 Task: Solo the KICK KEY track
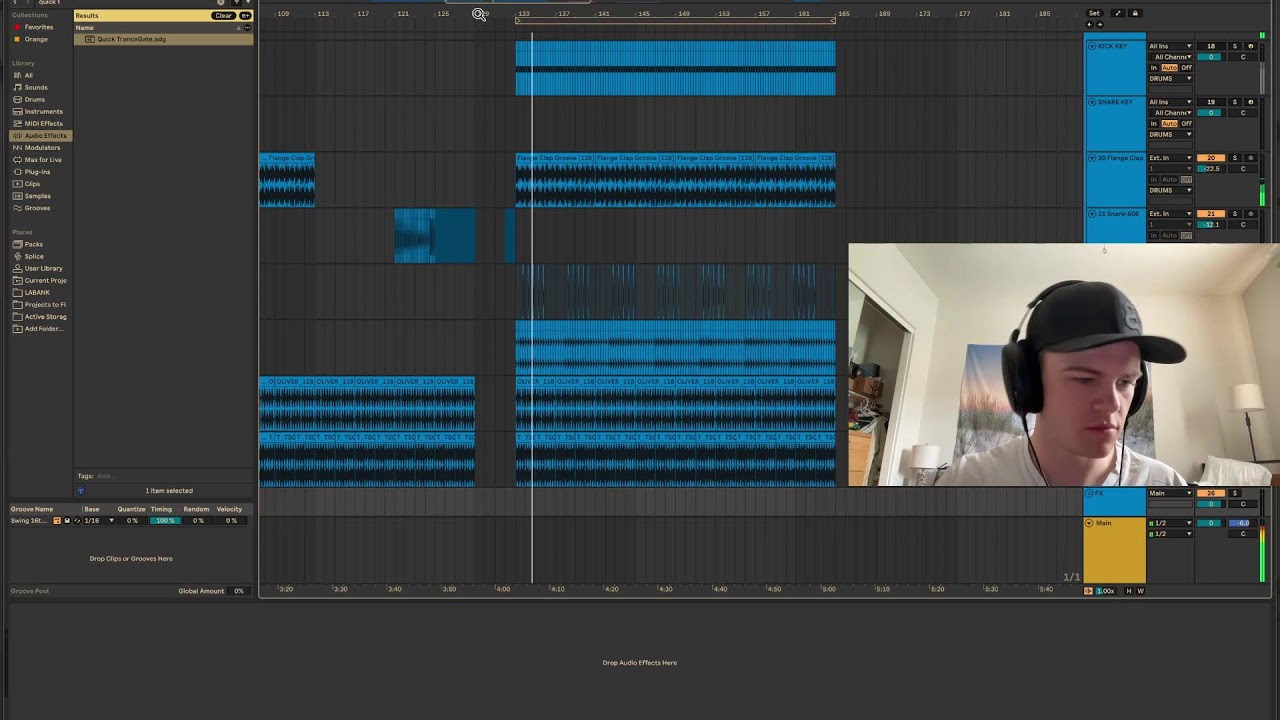click(x=1235, y=46)
